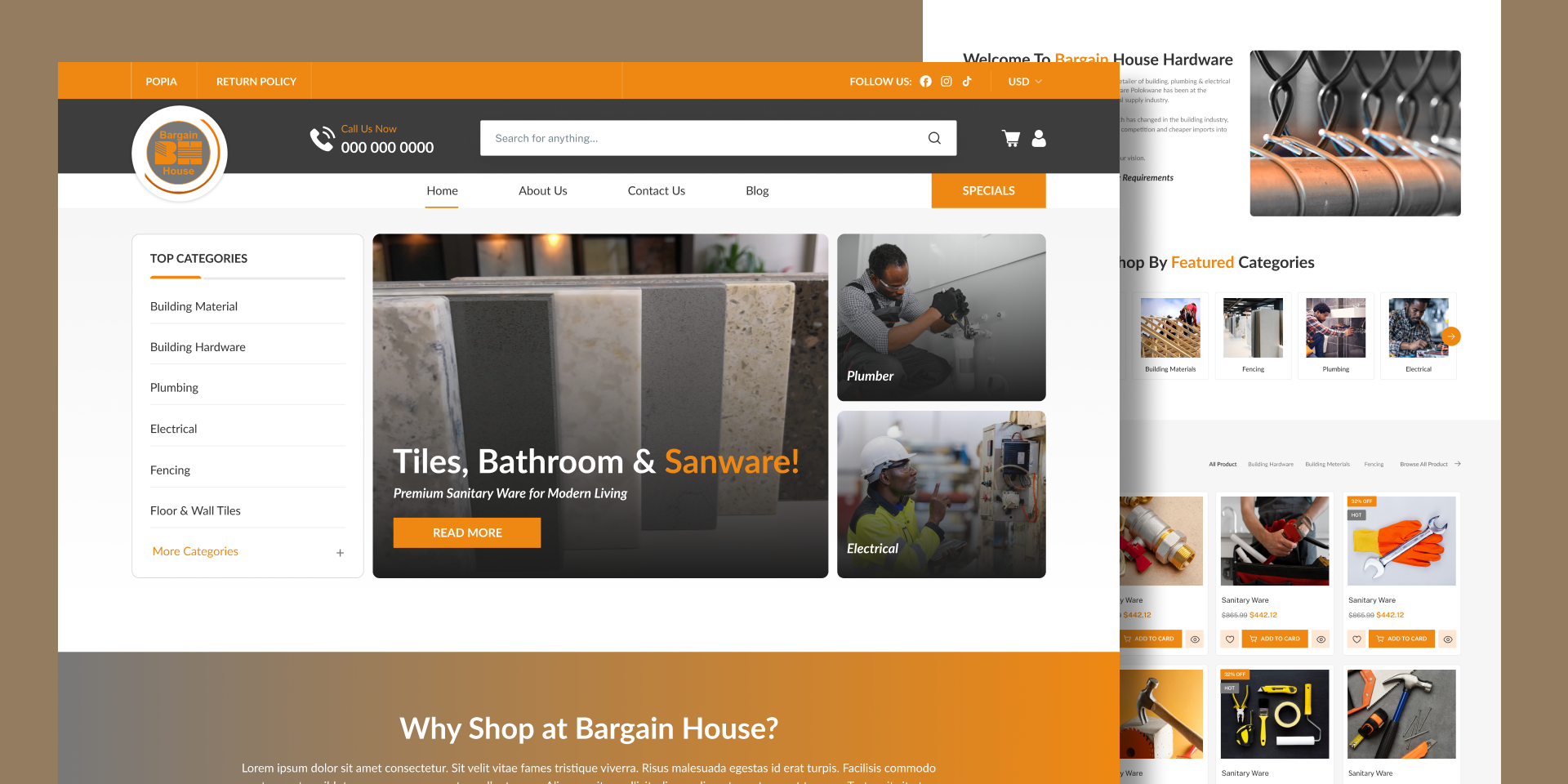Add the pipe wrench product to cart
1568x784 pixels.
[x=1275, y=639]
